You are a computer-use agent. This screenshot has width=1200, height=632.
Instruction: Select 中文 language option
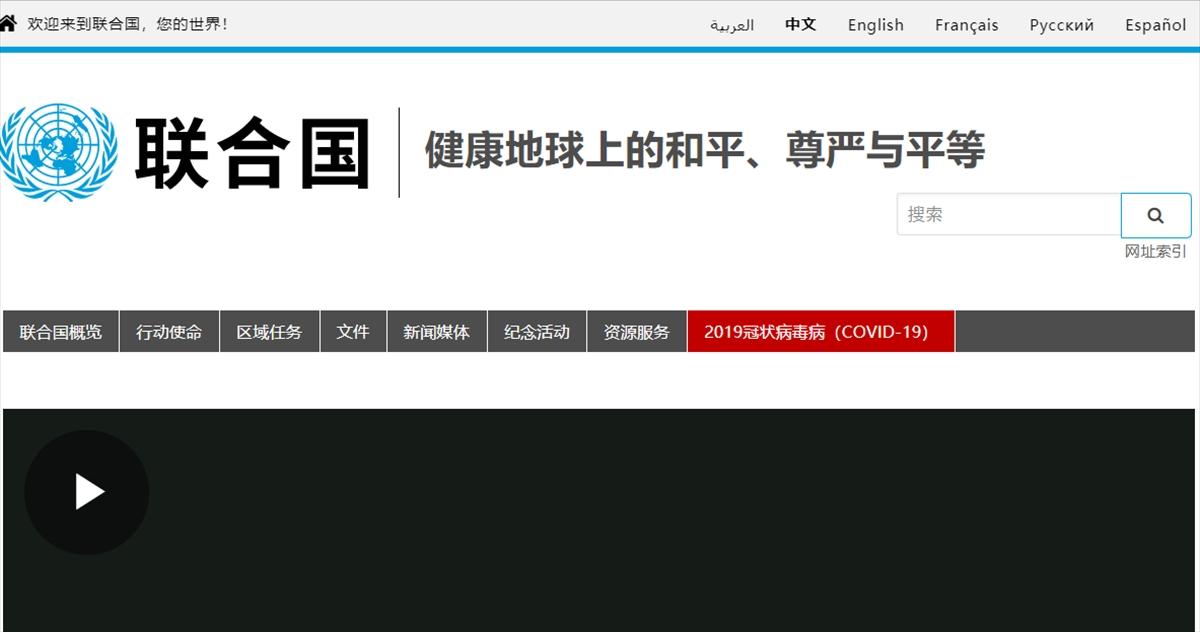(x=801, y=25)
